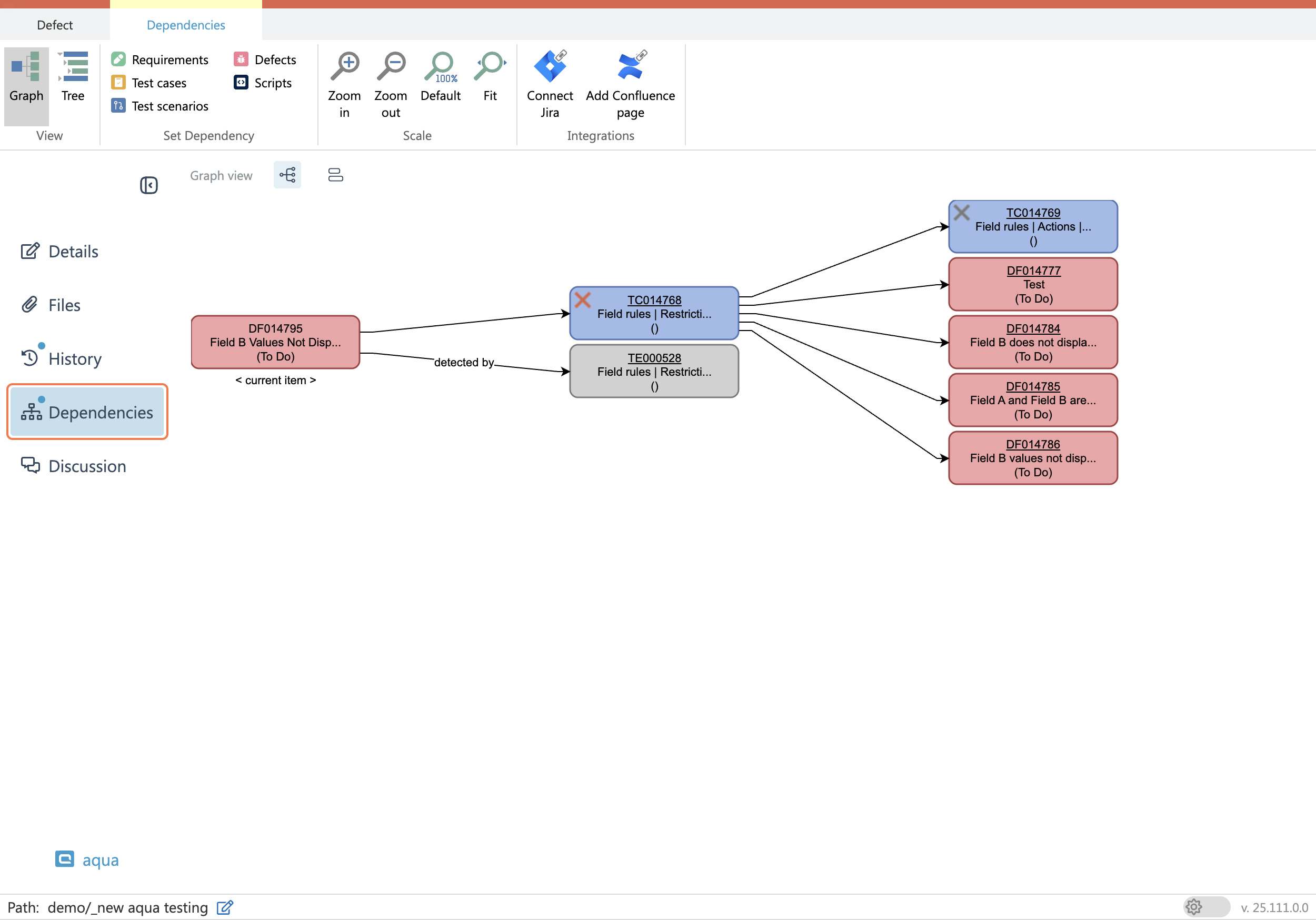This screenshot has width=1316, height=920.
Task: Open the Discussion section
Action: tap(87, 466)
